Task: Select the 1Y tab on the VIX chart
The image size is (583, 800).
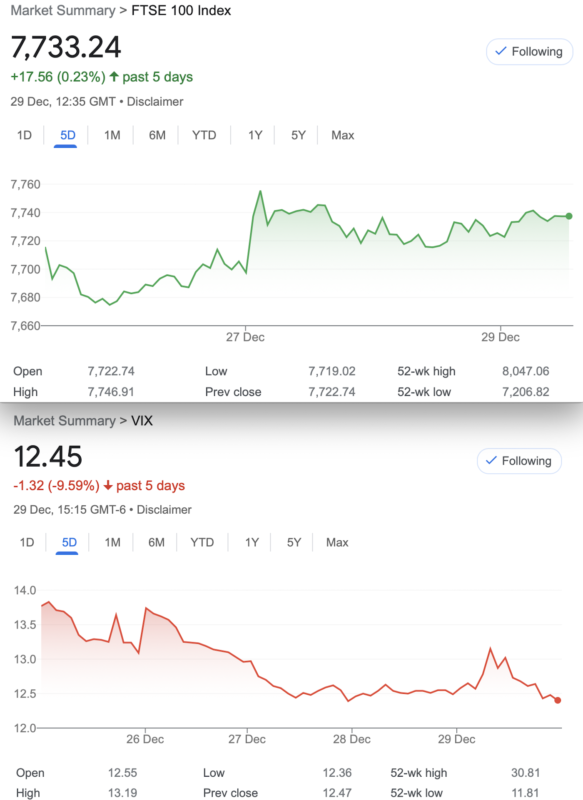Action: point(252,542)
